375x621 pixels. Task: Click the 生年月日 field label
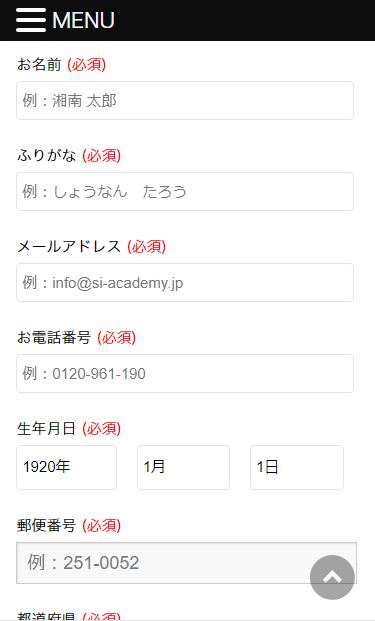point(46,429)
